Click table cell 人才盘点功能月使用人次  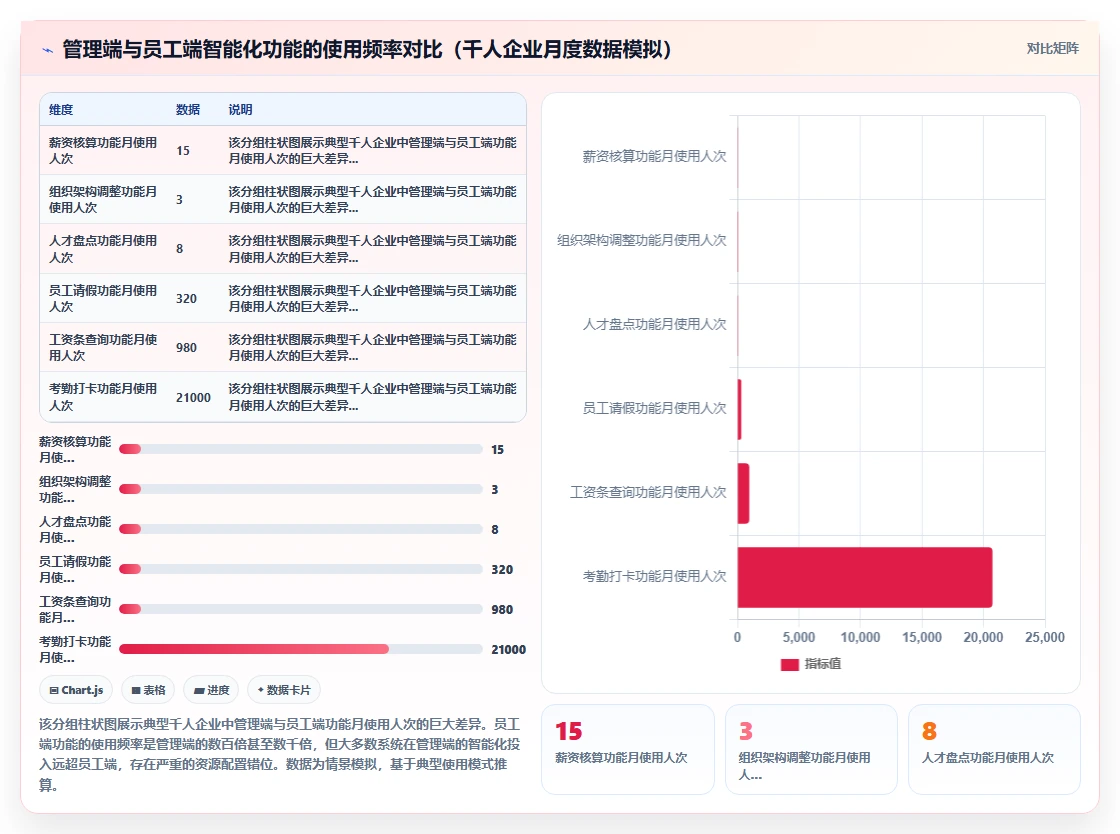[x=103, y=248]
